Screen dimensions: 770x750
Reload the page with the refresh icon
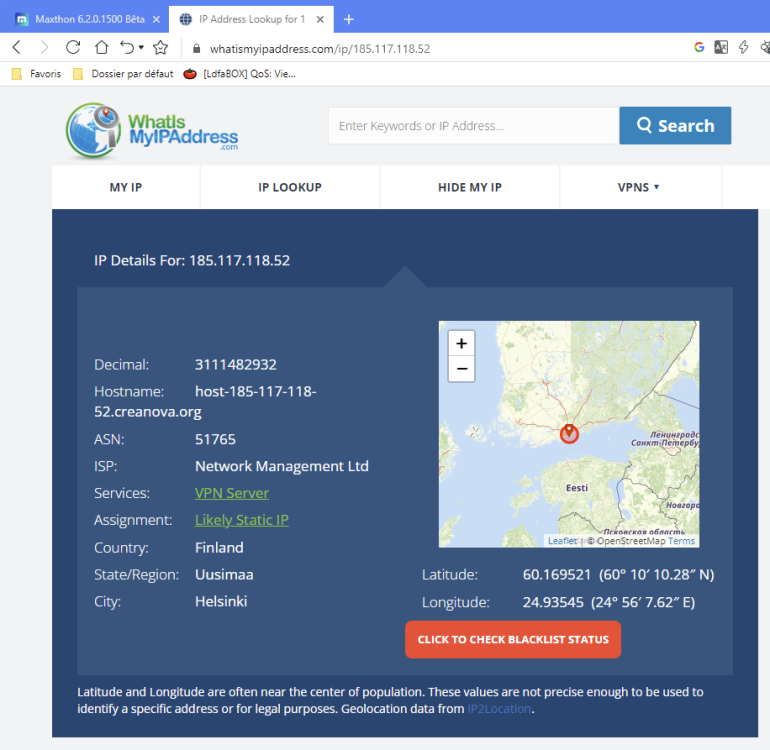tap(73, 47)
